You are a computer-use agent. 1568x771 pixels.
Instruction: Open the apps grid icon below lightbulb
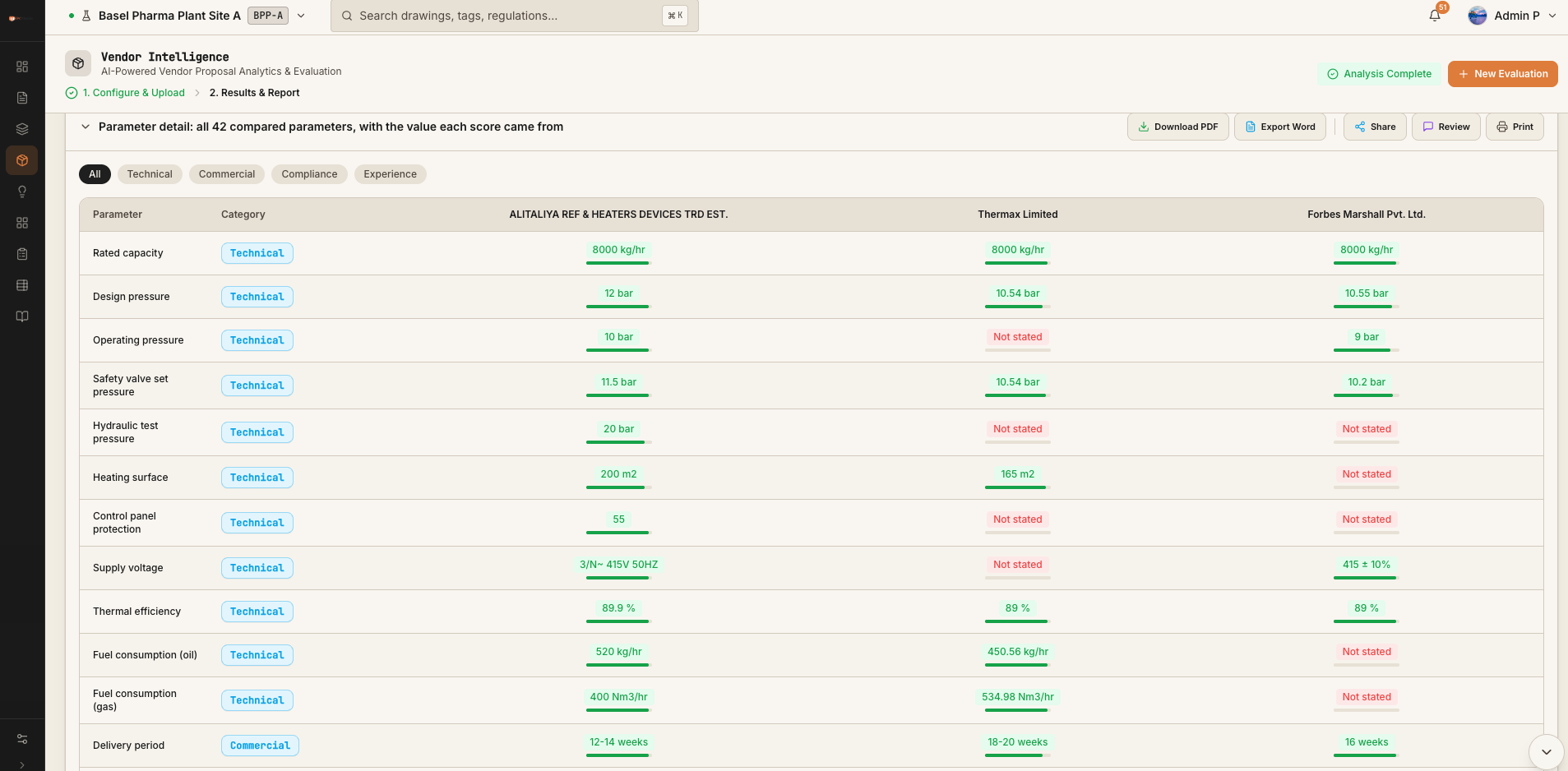pyautogui.click(x=22, y=223)
